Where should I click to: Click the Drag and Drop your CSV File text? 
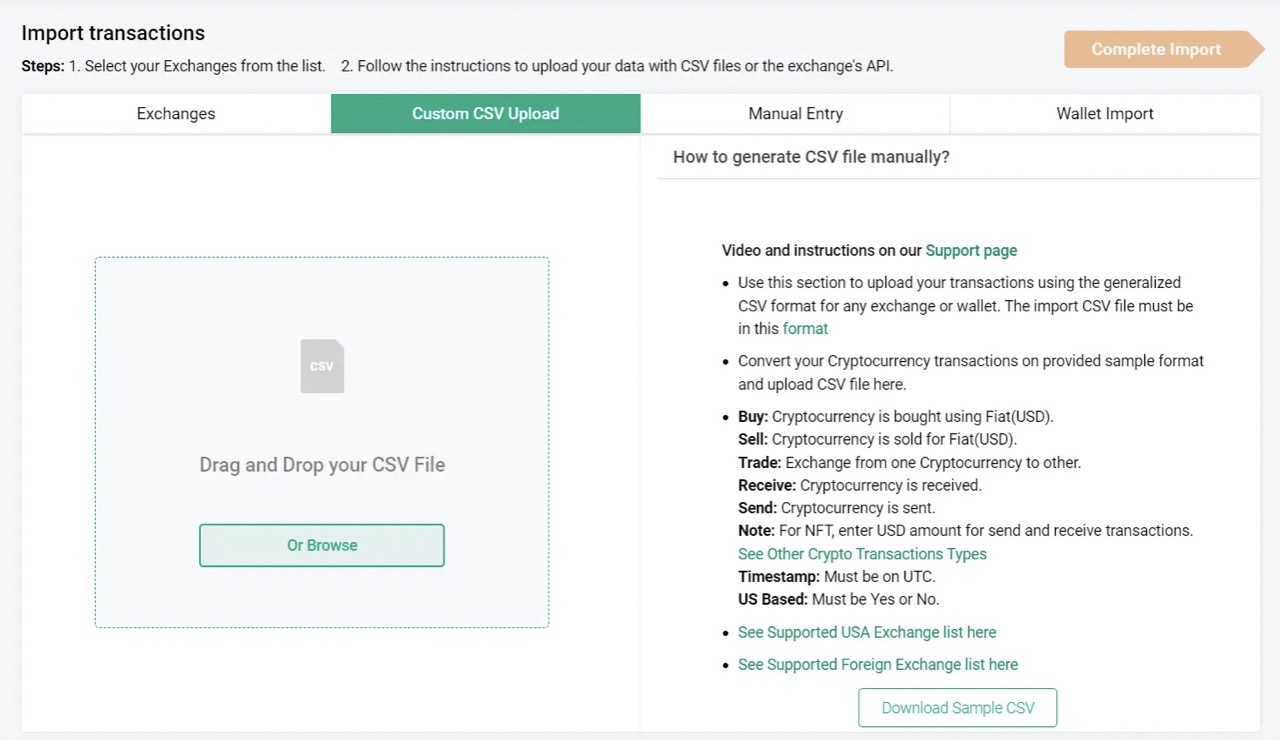322,464
